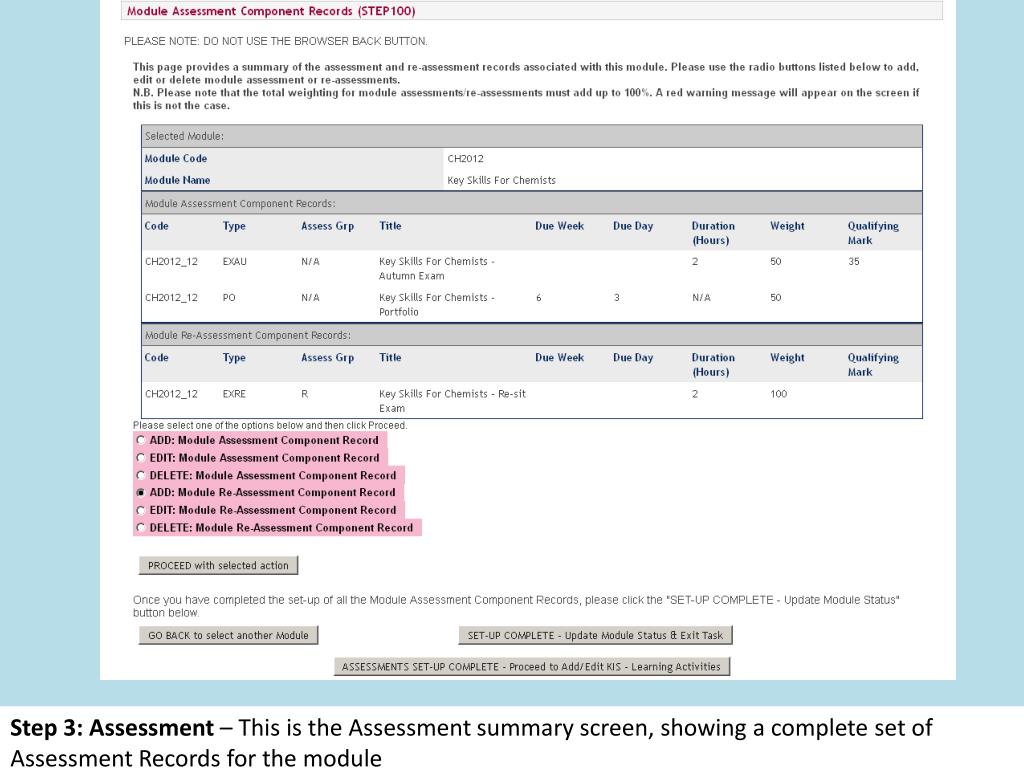Screen dimensions: 1024x768
Task: Click PROCEED with selected action button
Action: click(218, 566)
